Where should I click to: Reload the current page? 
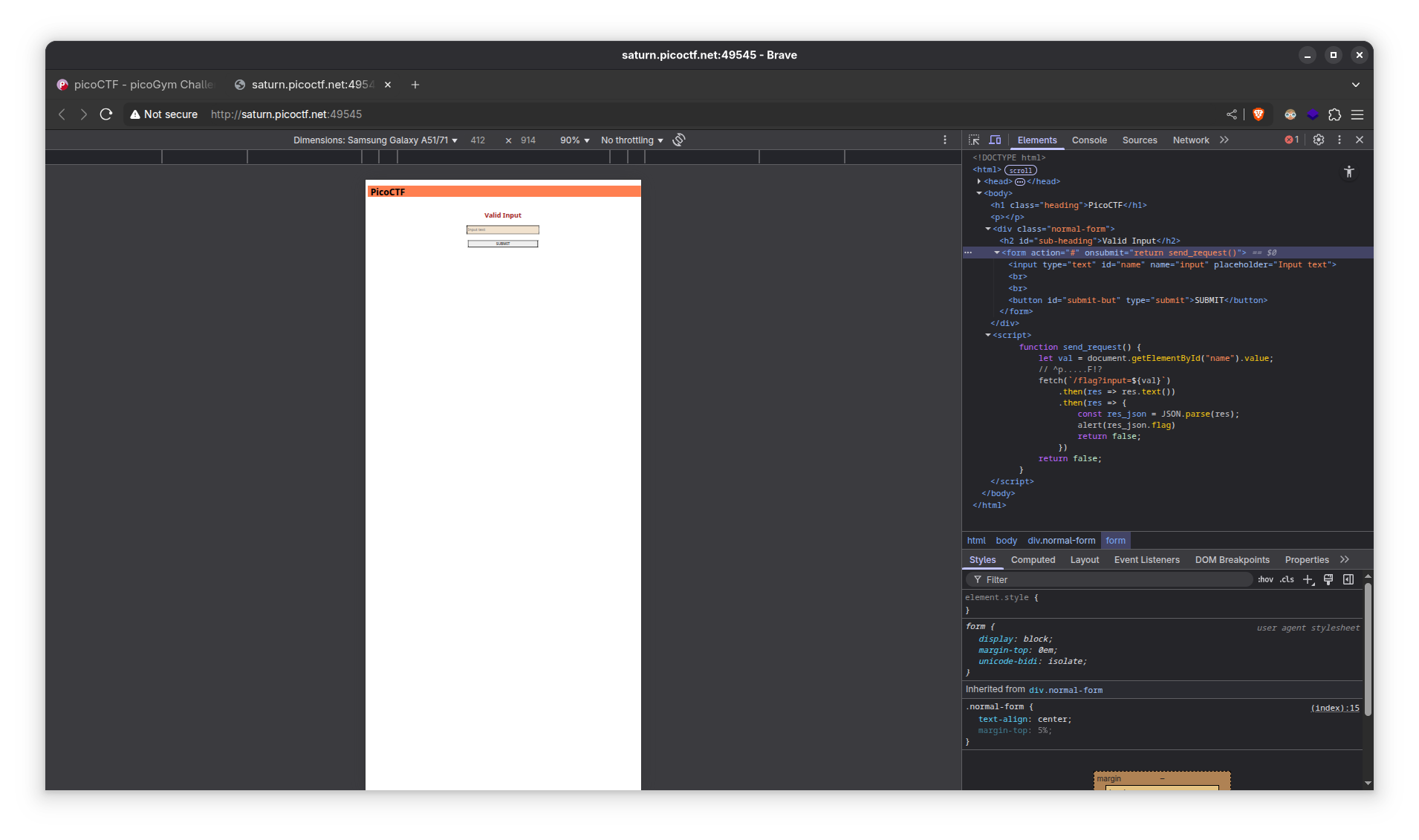click(x=106, y=114)
